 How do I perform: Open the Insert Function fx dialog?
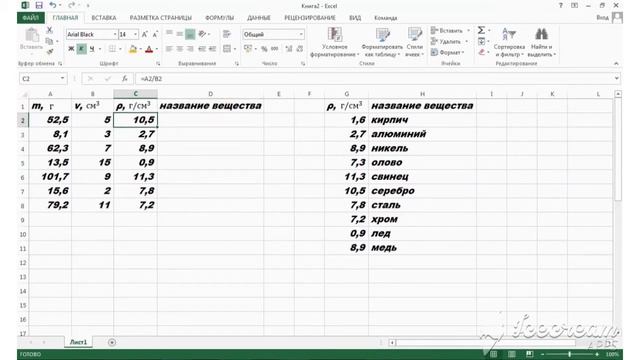[124, 78]
